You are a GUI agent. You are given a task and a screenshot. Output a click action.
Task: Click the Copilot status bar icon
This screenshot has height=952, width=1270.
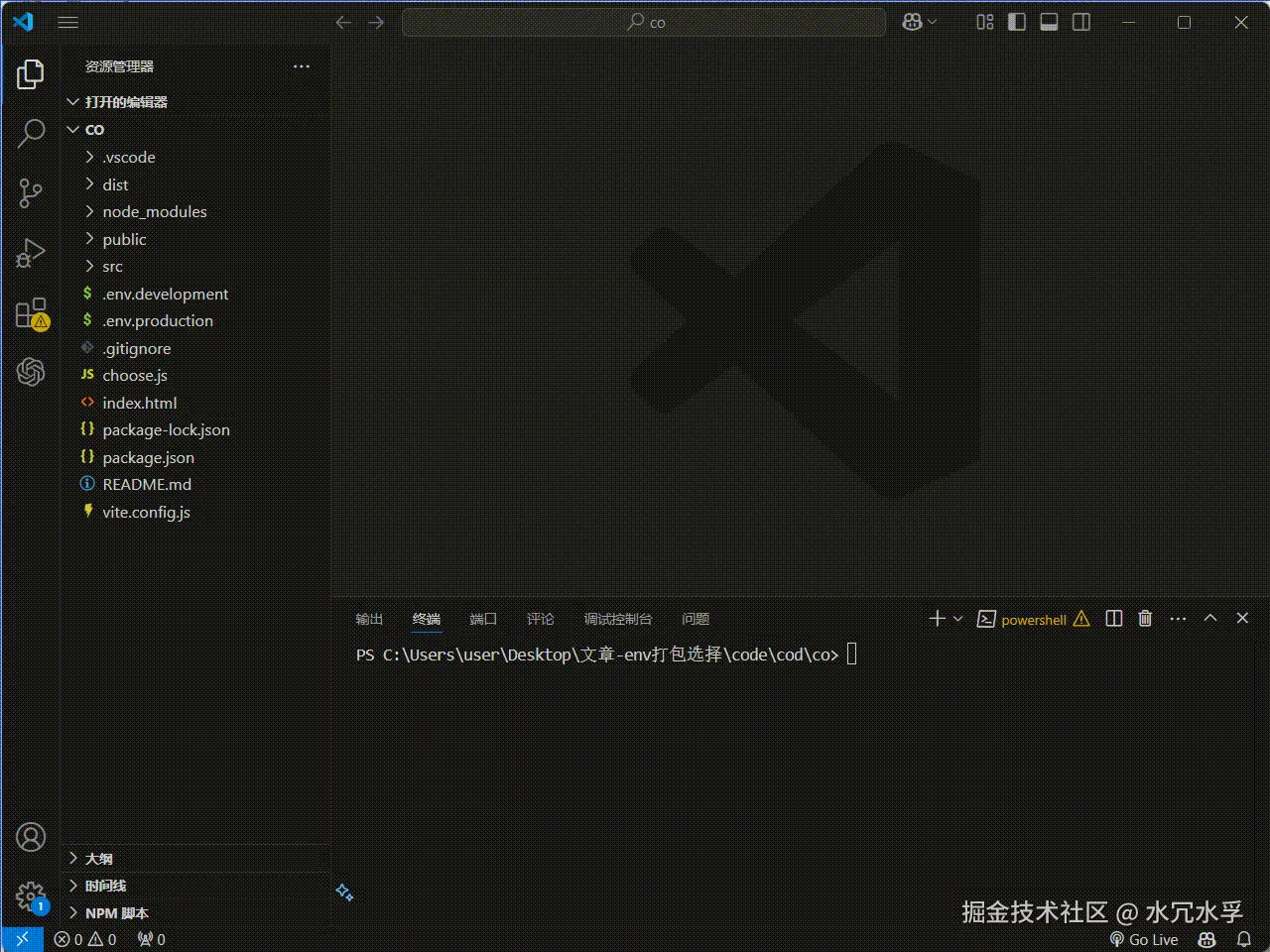1206,939
